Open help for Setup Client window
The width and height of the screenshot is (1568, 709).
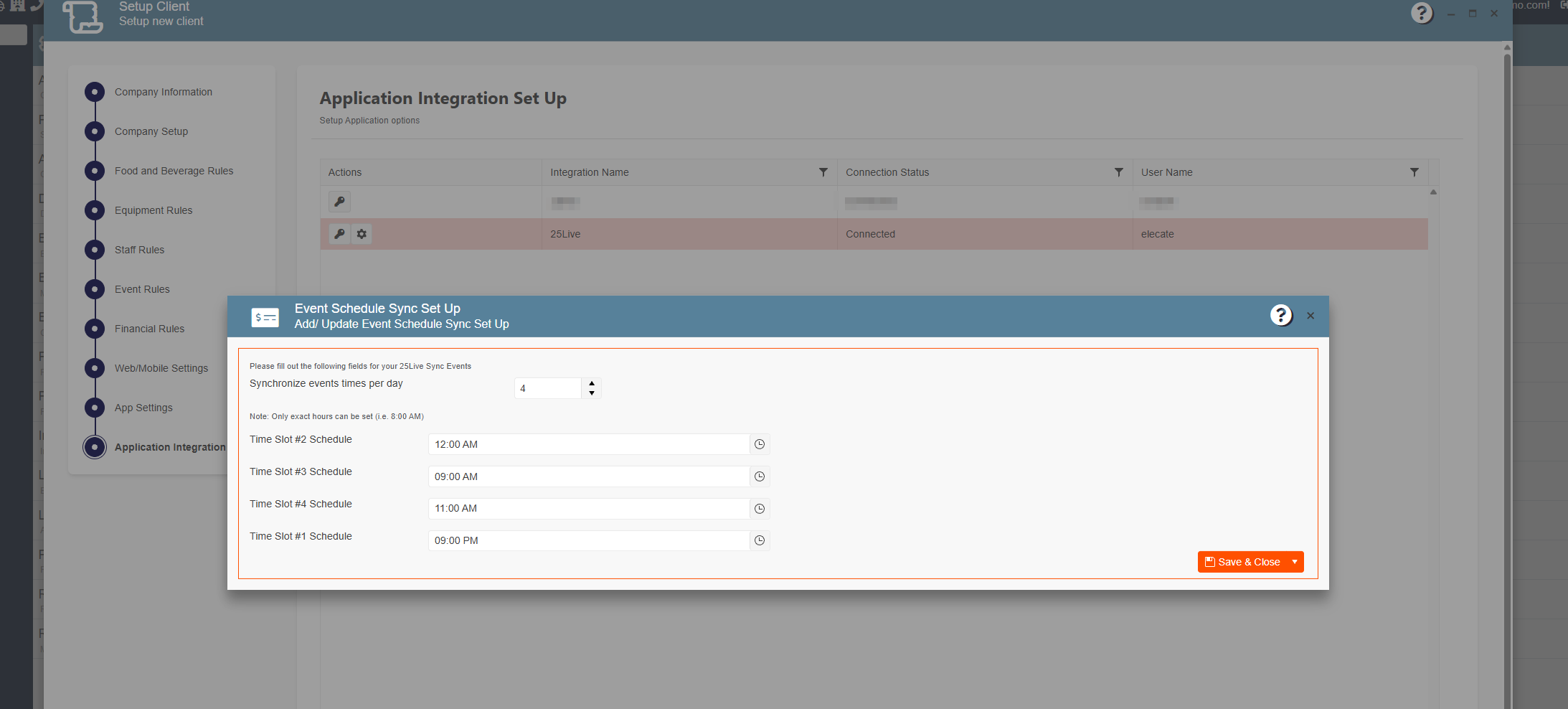click(x=1422, y=13)
